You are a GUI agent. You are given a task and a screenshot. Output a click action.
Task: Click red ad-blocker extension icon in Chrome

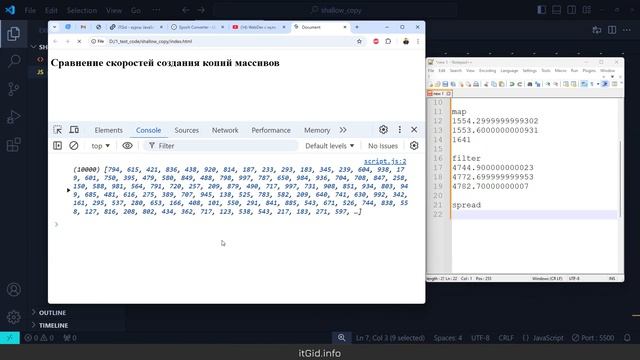point(376,41)
